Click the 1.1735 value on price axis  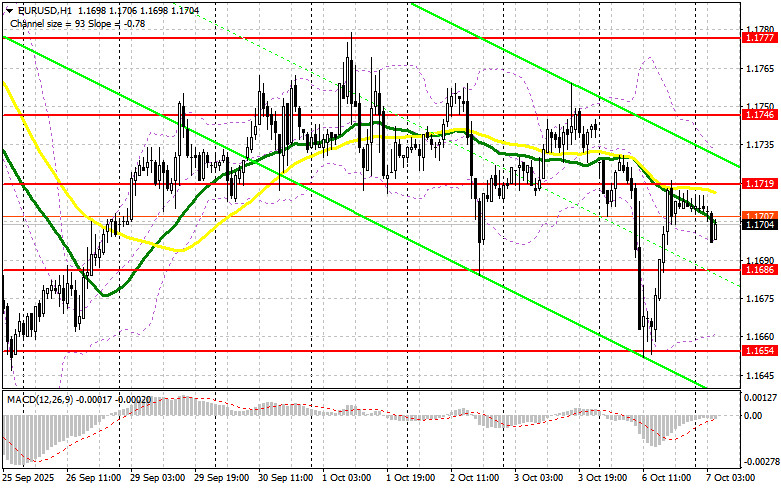(760, 145)
